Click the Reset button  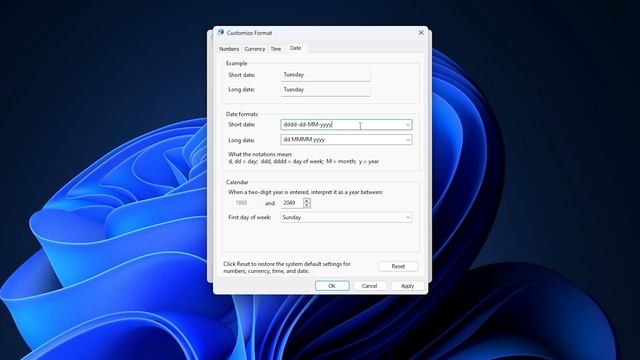(x=398, y=267)
